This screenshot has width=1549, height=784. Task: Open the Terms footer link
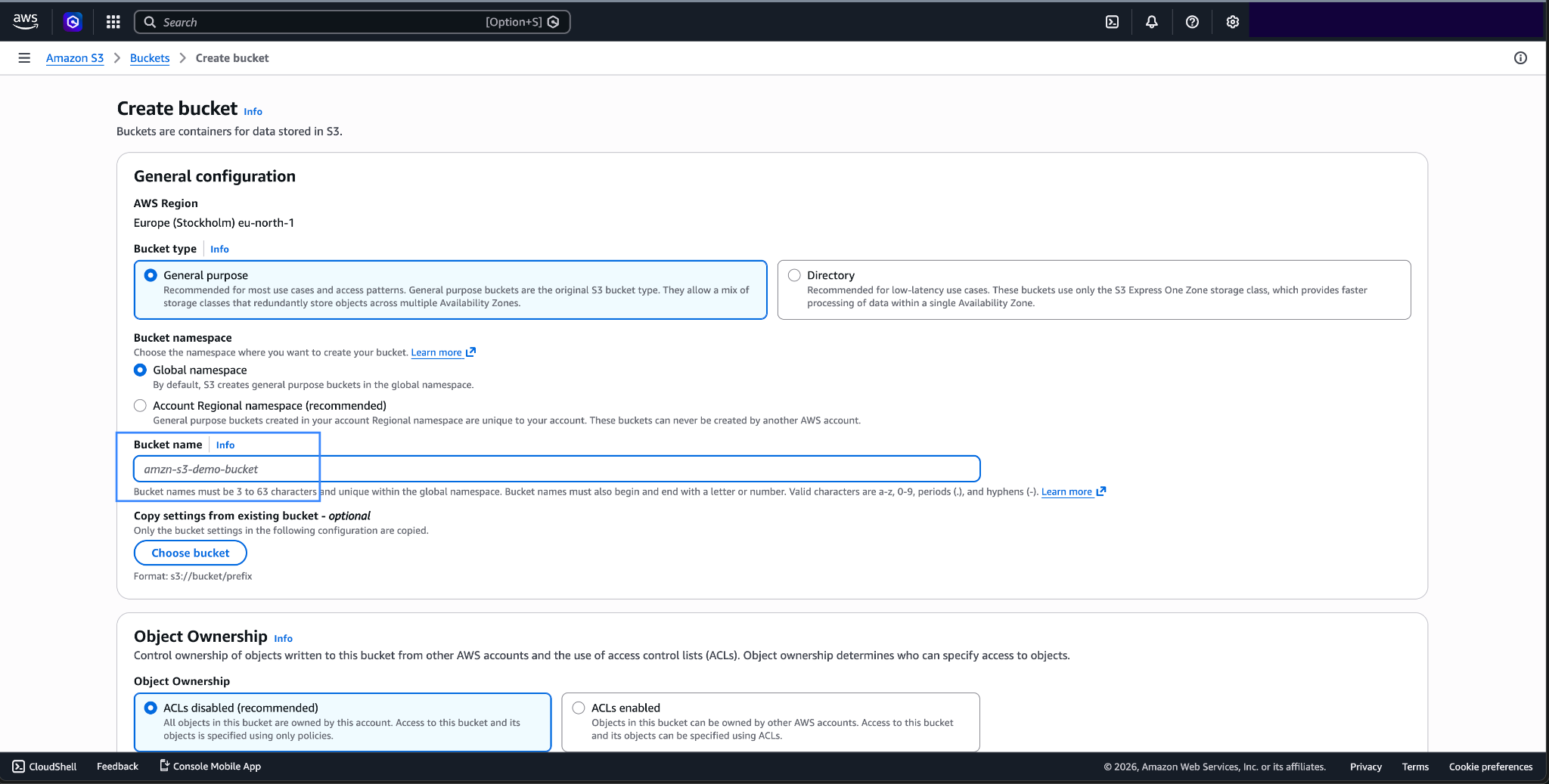coord(1415,767)
